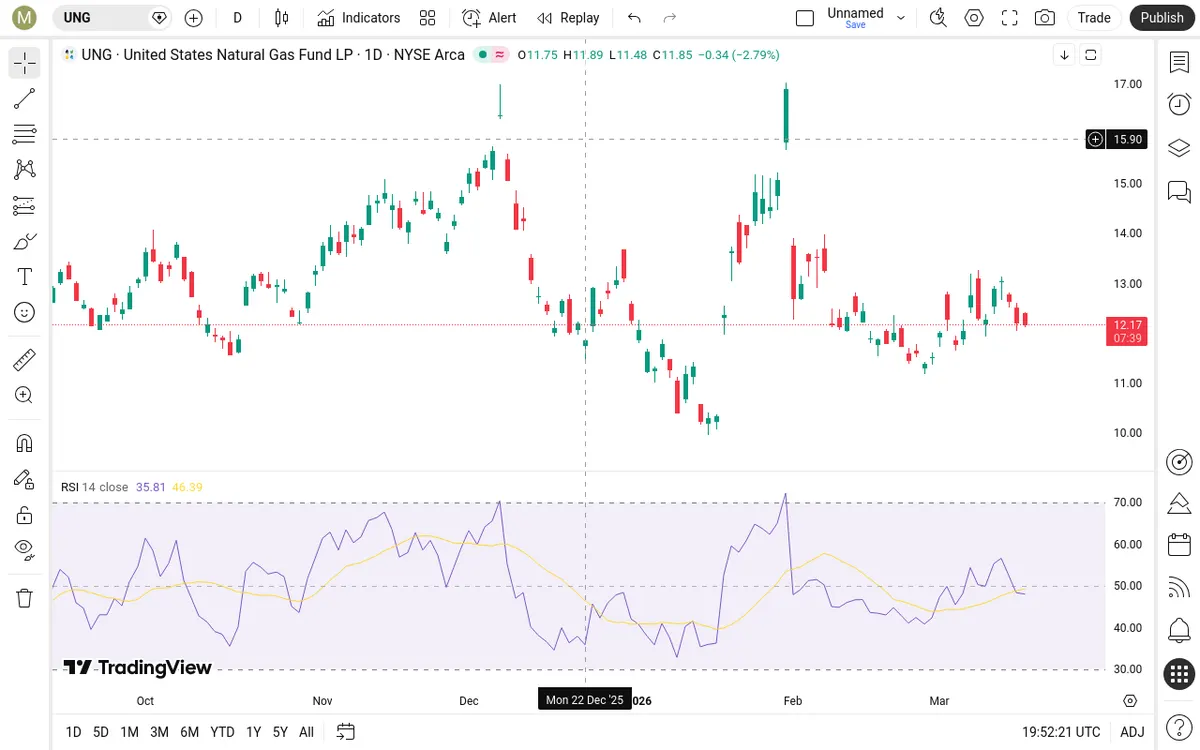This screenshot has height=750, width=1200.
Task: Open the forecasting and measurement tools
Action: pyautogui.click(x=25, y=205)
